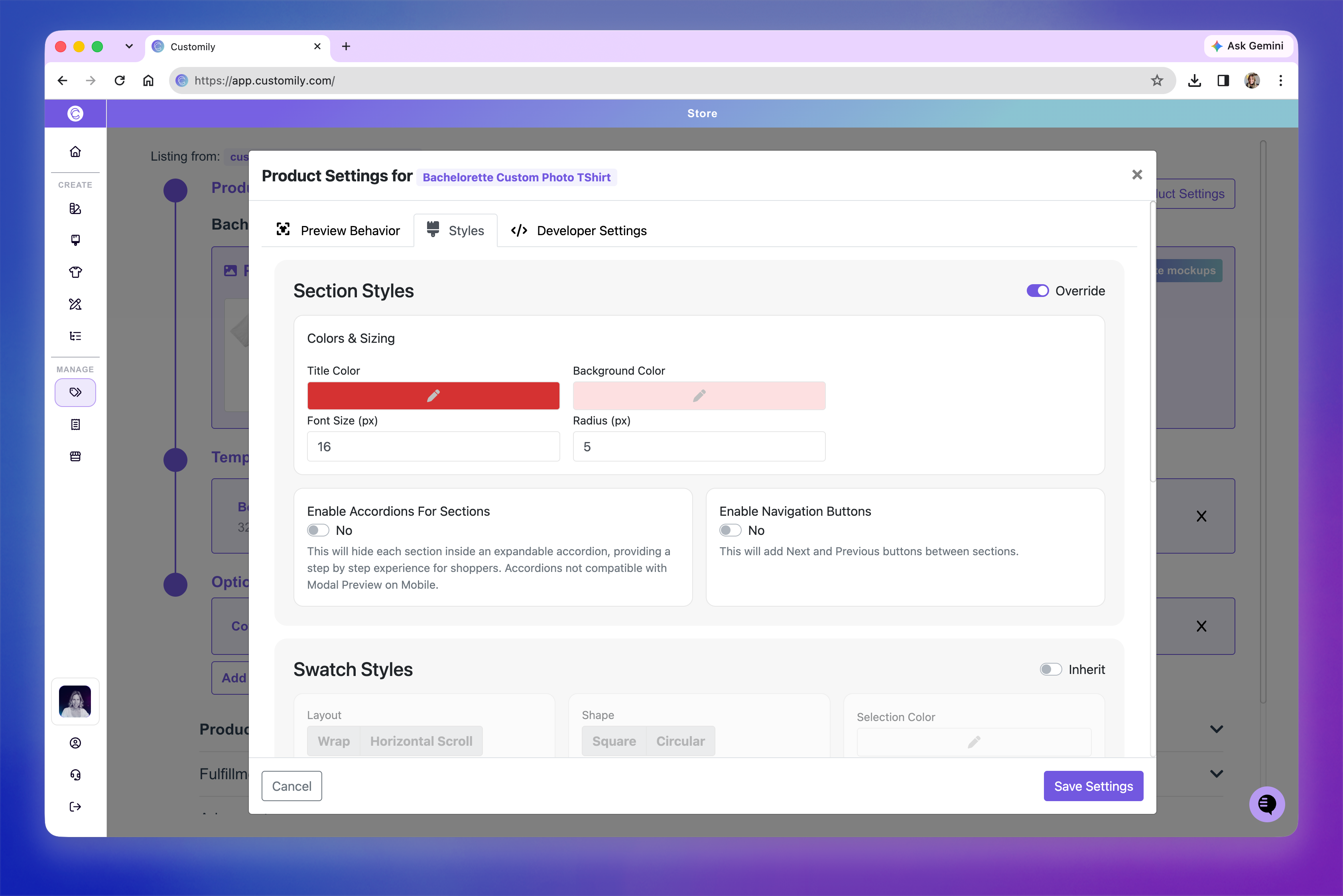This screenshot has width=1343, height=896.
Task: Open the orders document icon in sidebar
Action: [x=75, y=424]
